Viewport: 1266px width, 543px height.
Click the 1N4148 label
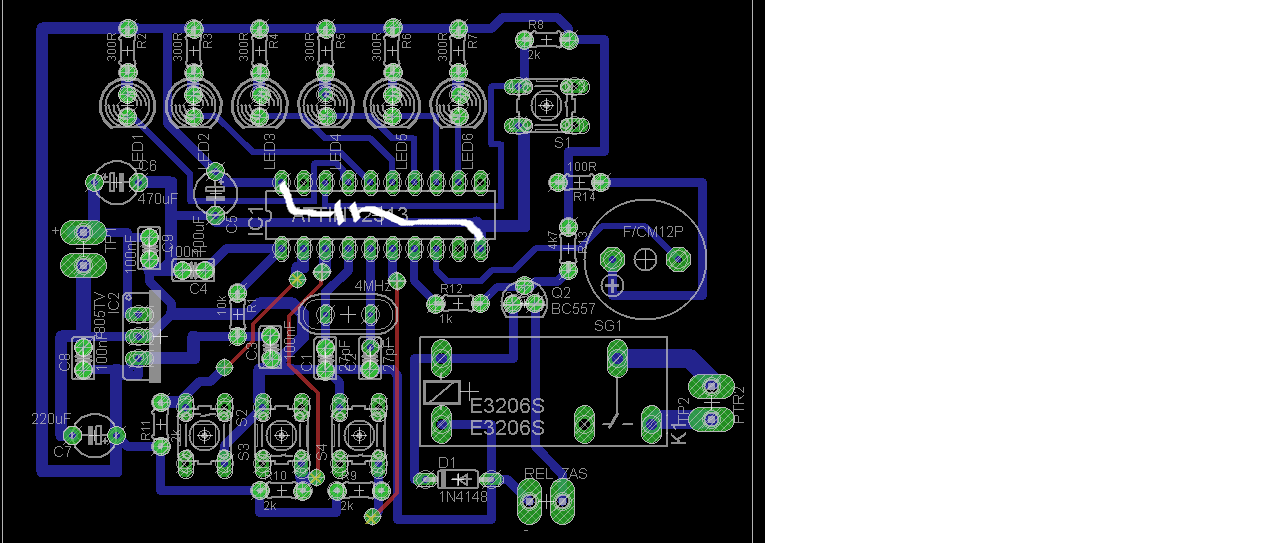pyautogui.click(x=464, y=496)
